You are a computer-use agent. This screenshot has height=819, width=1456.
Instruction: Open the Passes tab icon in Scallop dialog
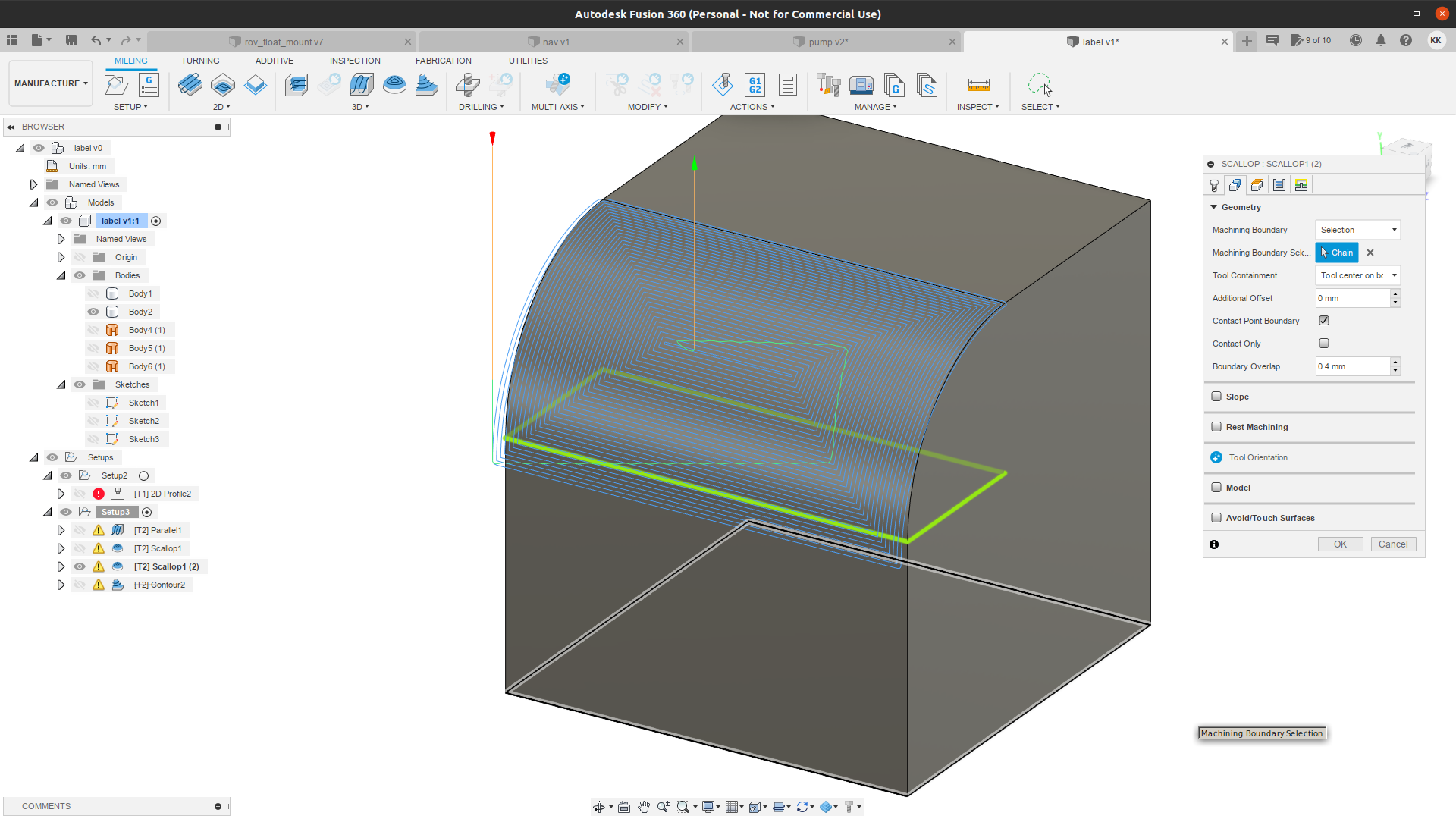click(x=1279, y=185)
